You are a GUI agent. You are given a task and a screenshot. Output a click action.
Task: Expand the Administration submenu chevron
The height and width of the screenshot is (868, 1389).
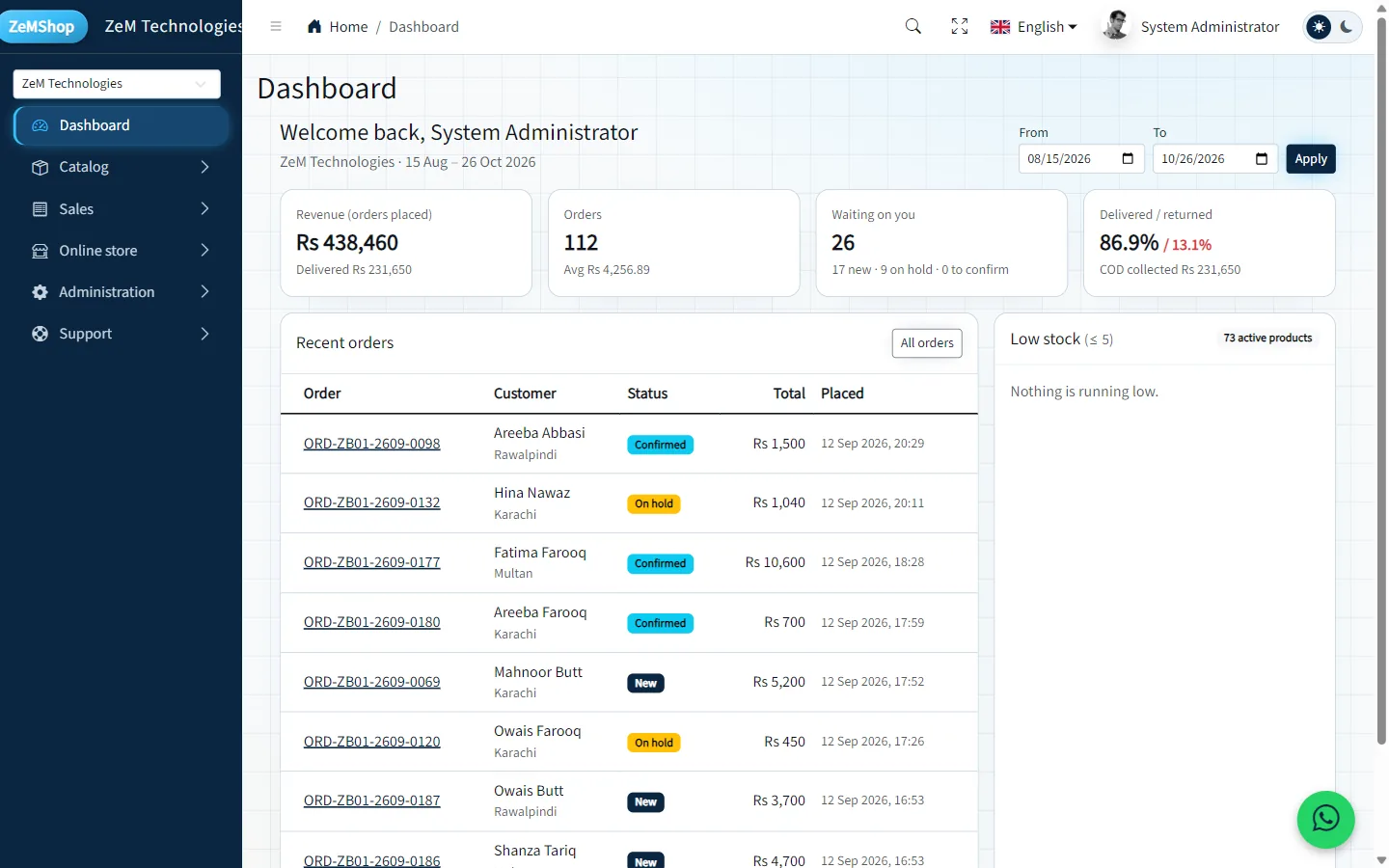point(204,292)
